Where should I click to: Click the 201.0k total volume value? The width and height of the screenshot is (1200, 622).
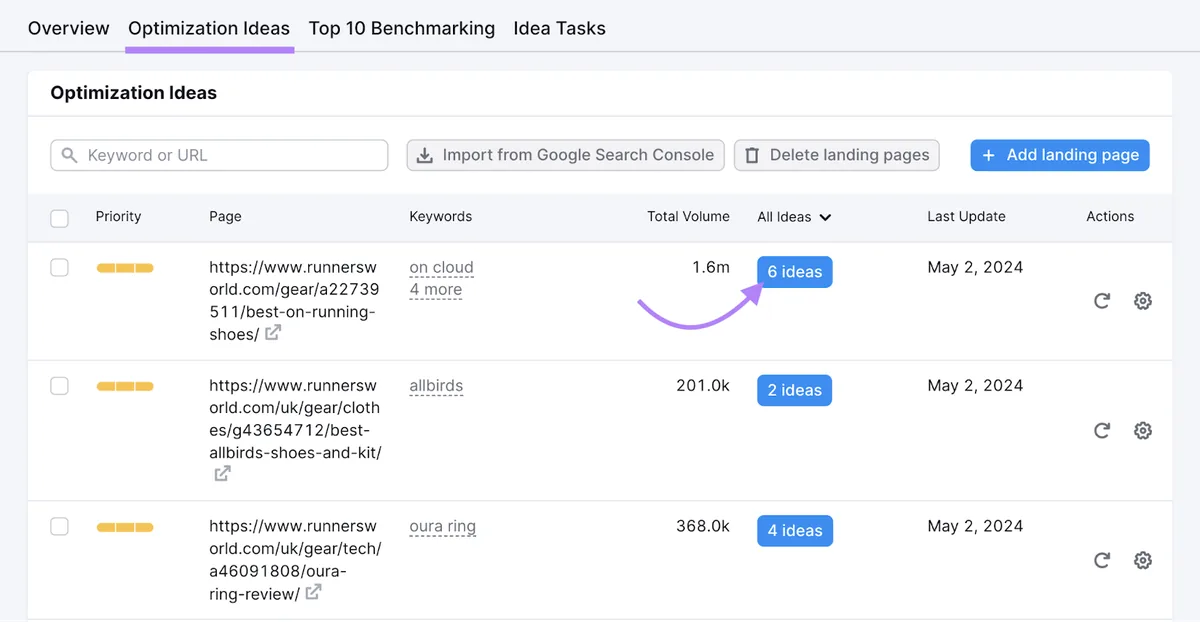coord(703,385)
